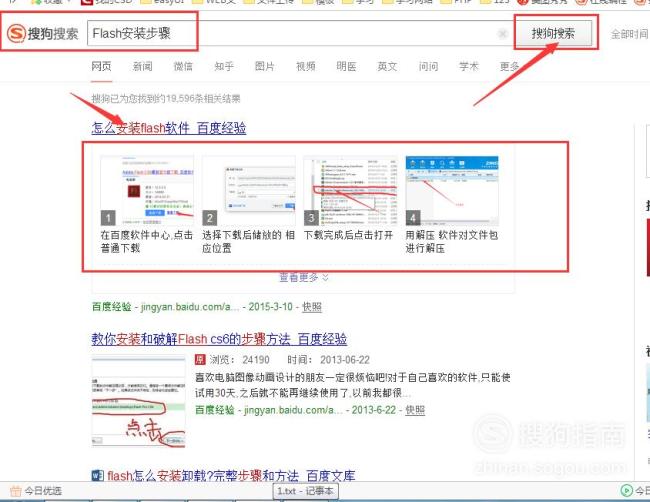Click step text 在百度软件中心,点击普通下载

click(x=147, y=241)
